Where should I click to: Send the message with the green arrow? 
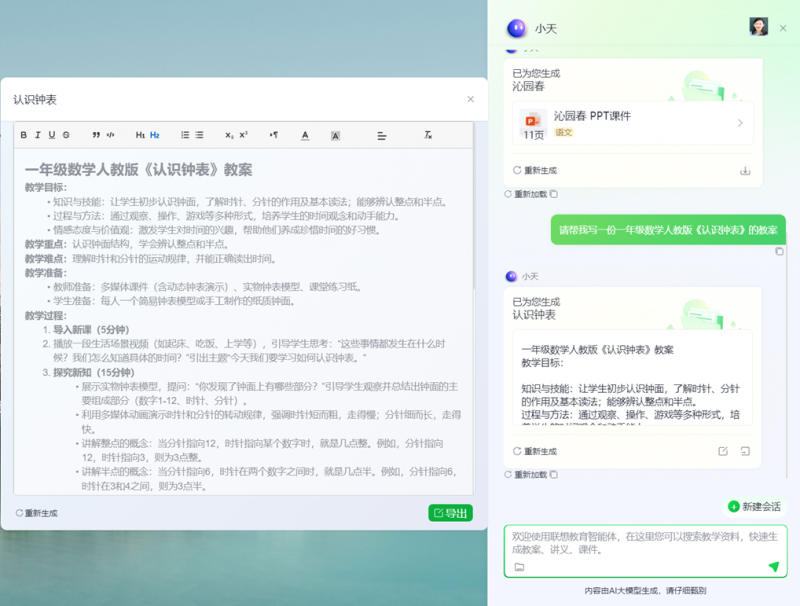click(773, 567)
